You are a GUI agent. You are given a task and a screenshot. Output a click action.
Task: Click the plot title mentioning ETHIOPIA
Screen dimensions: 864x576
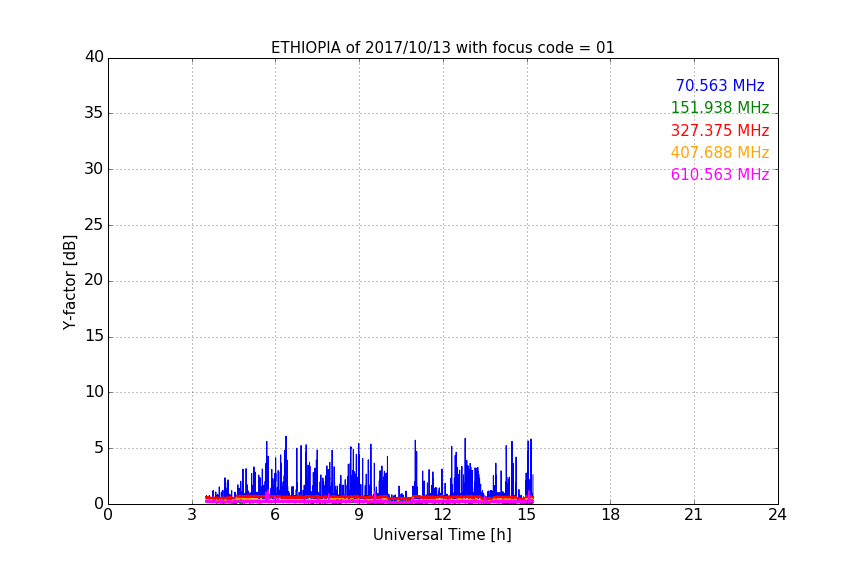[442, 48]
